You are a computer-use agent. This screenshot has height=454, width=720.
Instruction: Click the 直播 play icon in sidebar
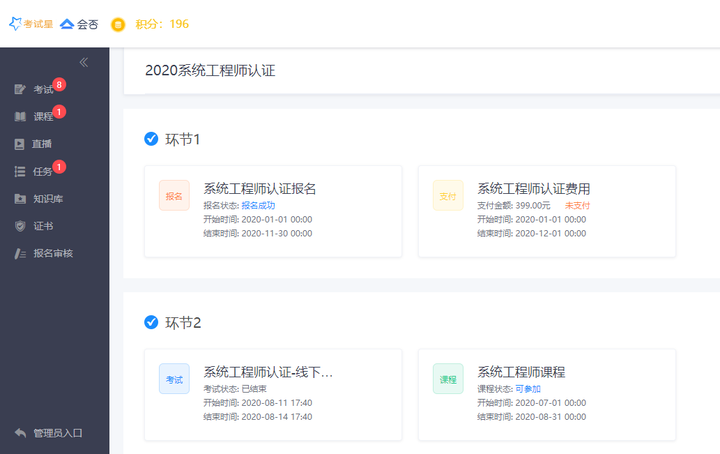pyautogui.click(x=19, y=144)
